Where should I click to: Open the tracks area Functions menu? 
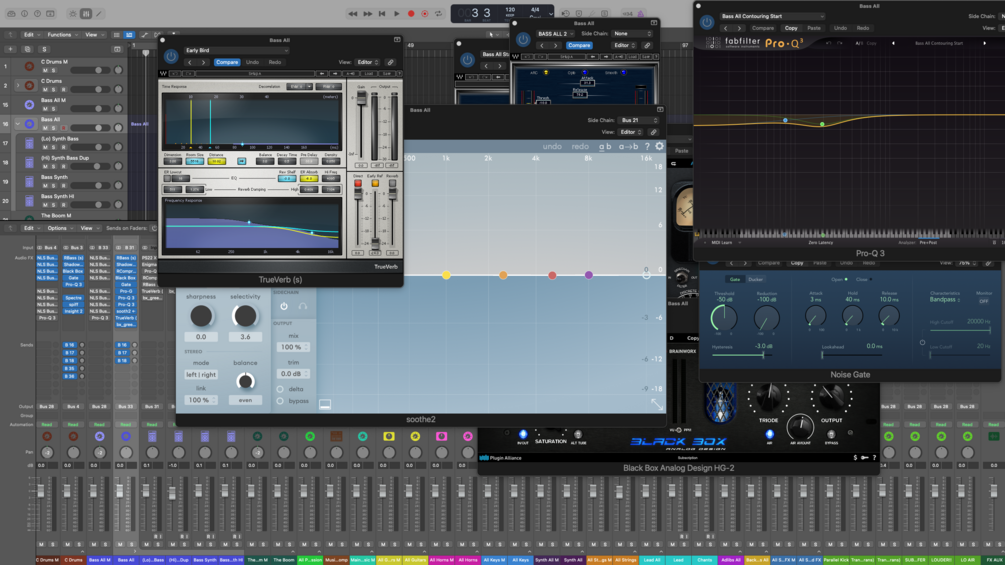coord(61,35)
